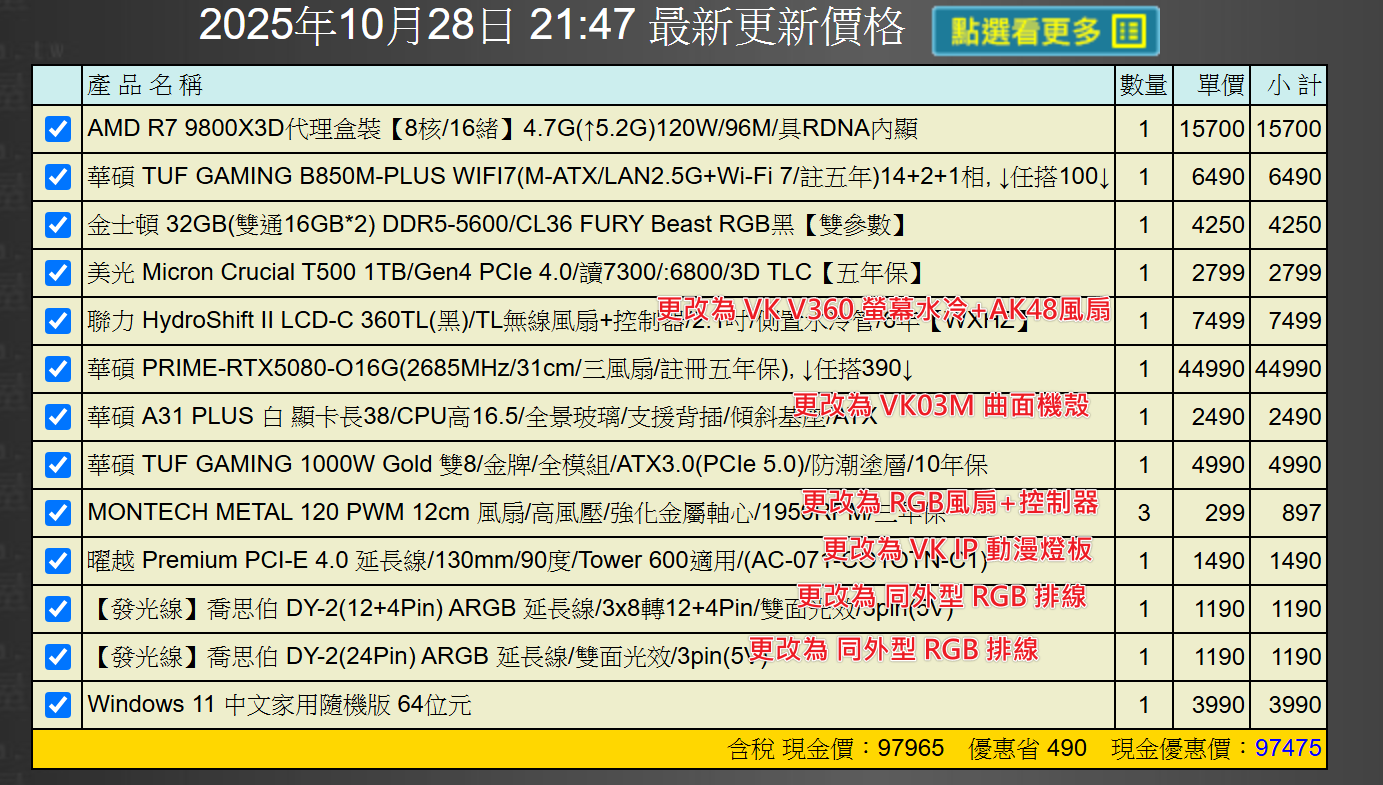Click quantity 1 in the Windows 11 row
The width and height of the screenshot is (1383, 785).
coord(1144,706)
